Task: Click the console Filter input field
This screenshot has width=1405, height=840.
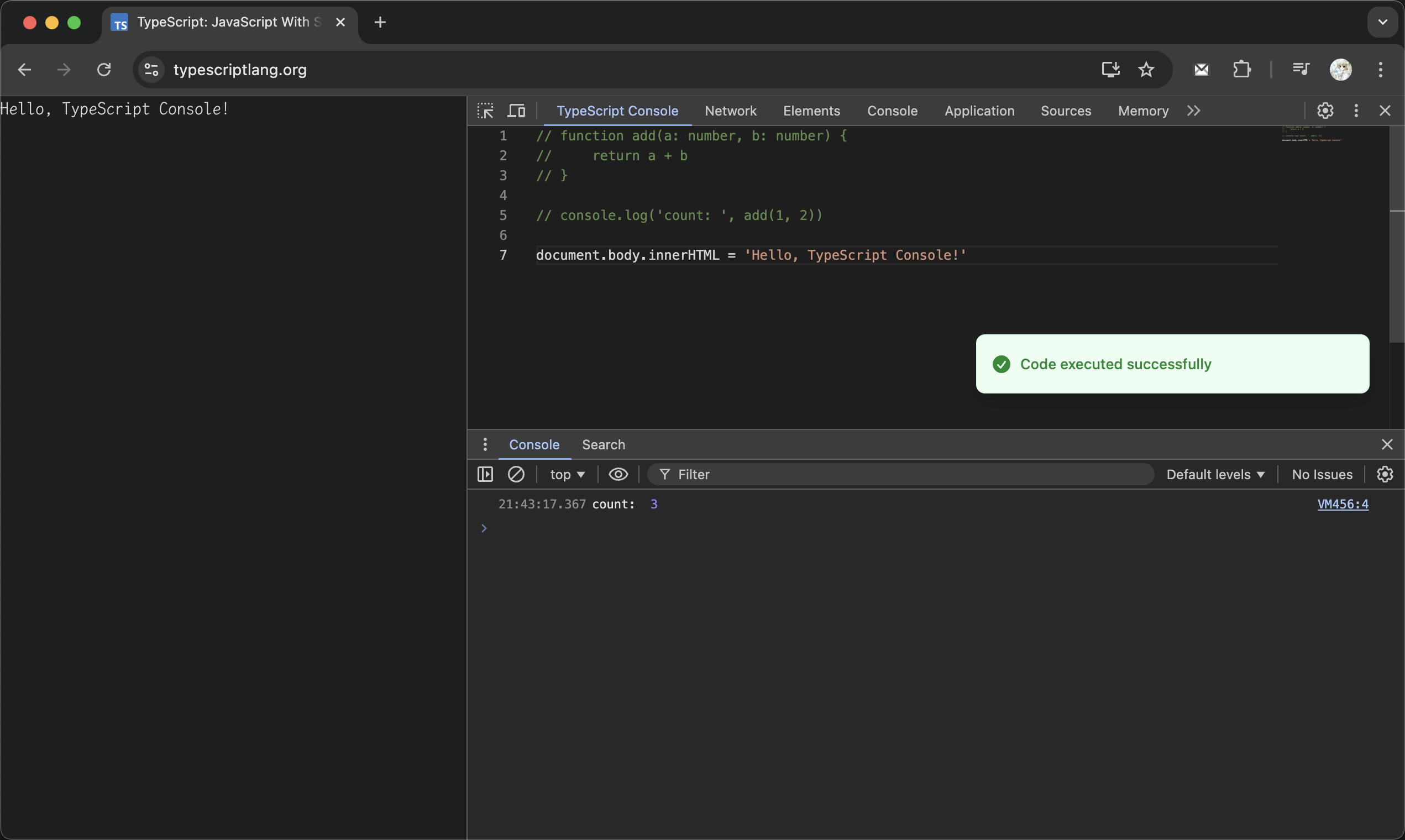Action: tap(900, 474)
